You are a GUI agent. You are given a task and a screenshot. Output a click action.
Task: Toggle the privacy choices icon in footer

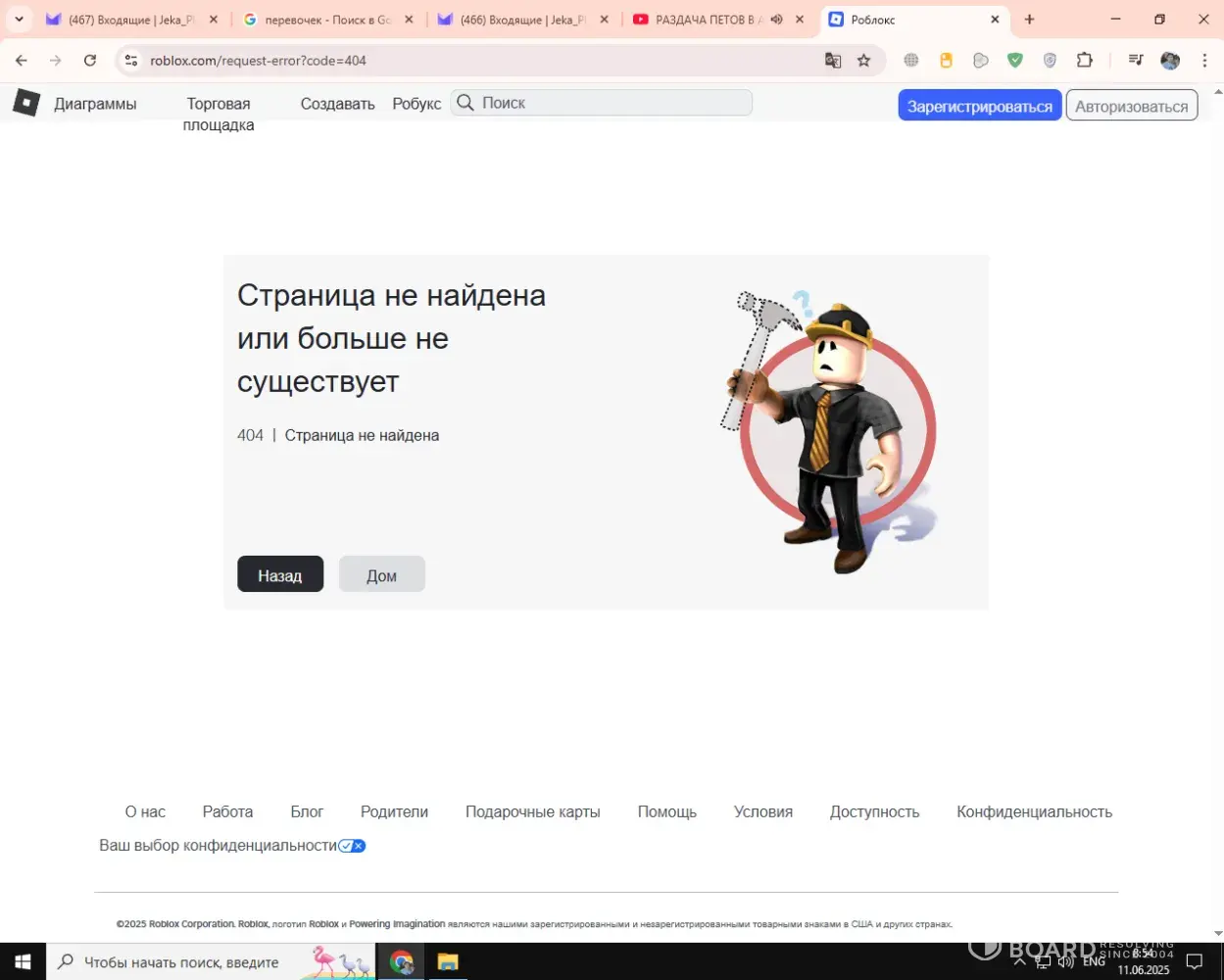352,846
